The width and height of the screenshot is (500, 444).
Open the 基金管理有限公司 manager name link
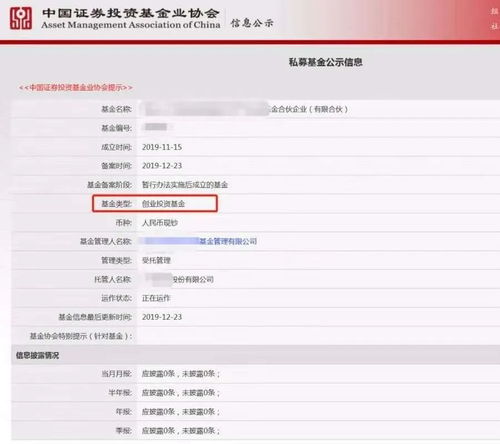[x=228, y=241]
